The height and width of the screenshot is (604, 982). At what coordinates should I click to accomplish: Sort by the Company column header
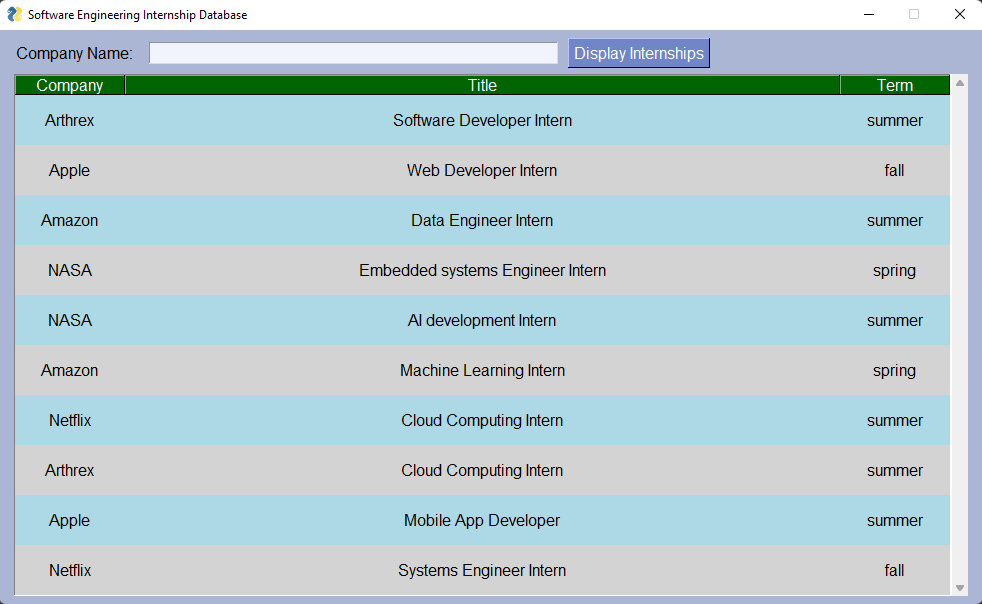pos(70,85)
